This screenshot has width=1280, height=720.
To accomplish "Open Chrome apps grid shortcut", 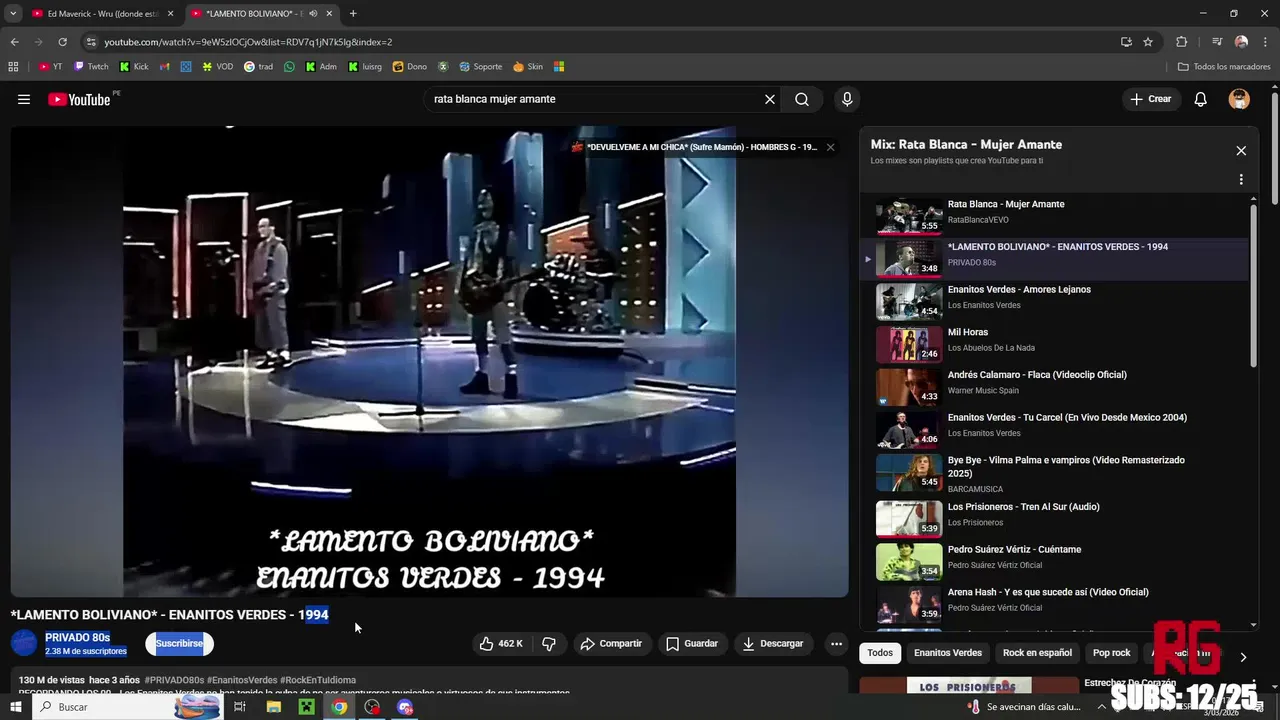I will [13, 67].
